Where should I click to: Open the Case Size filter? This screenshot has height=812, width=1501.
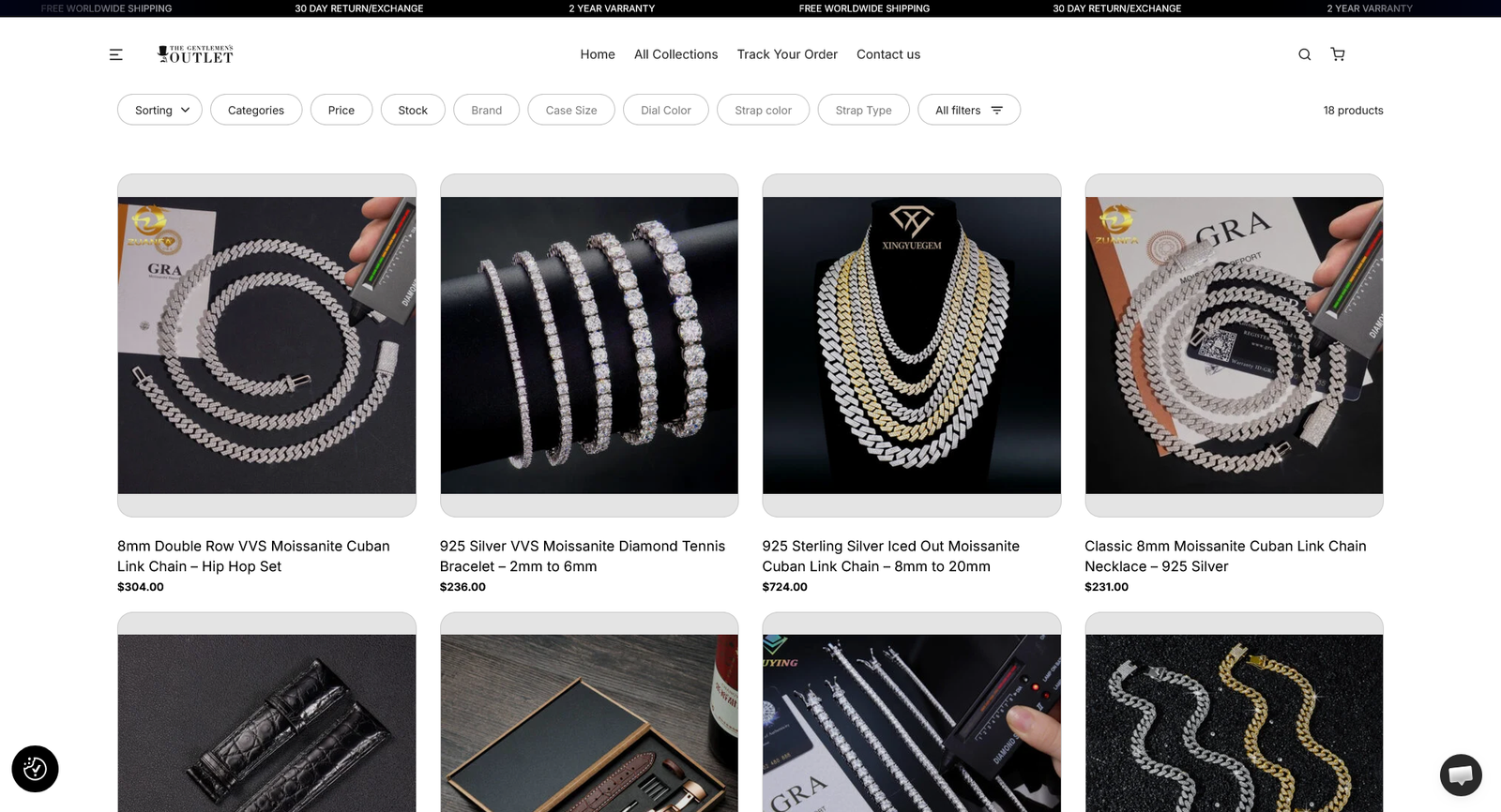pos(571,110)
